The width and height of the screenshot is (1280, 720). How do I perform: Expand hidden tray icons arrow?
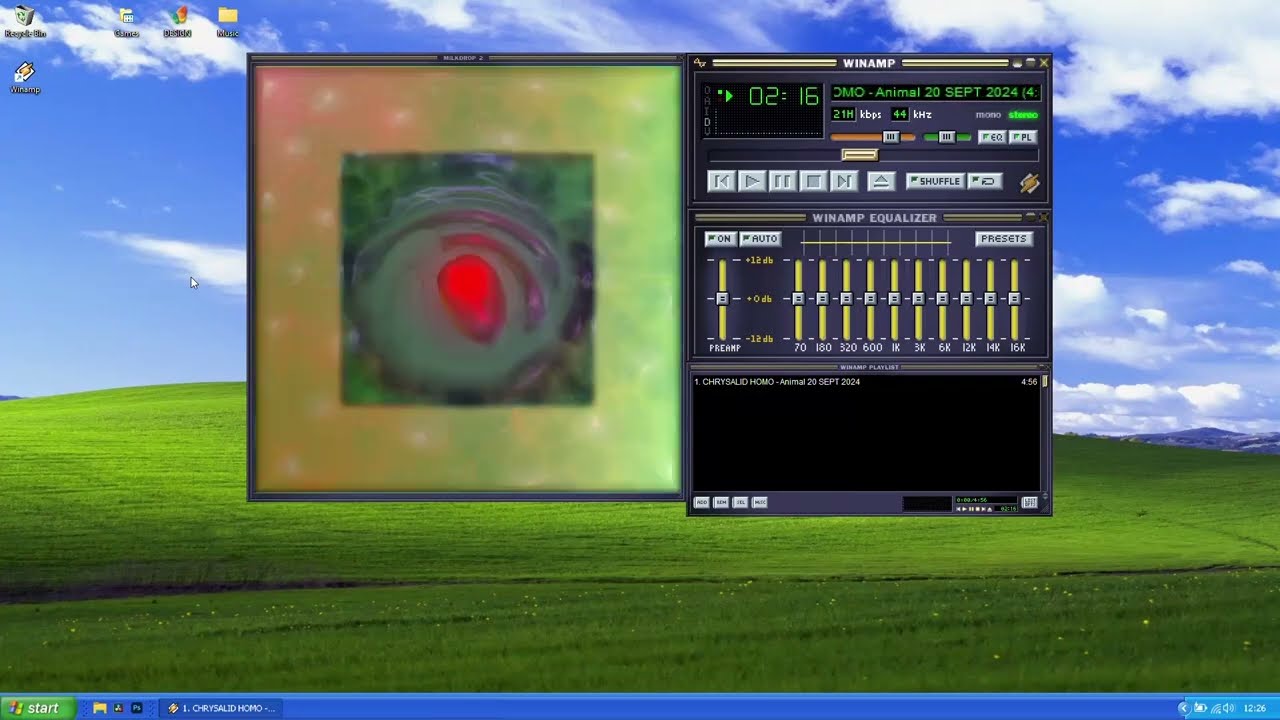tap(1183, 708)
